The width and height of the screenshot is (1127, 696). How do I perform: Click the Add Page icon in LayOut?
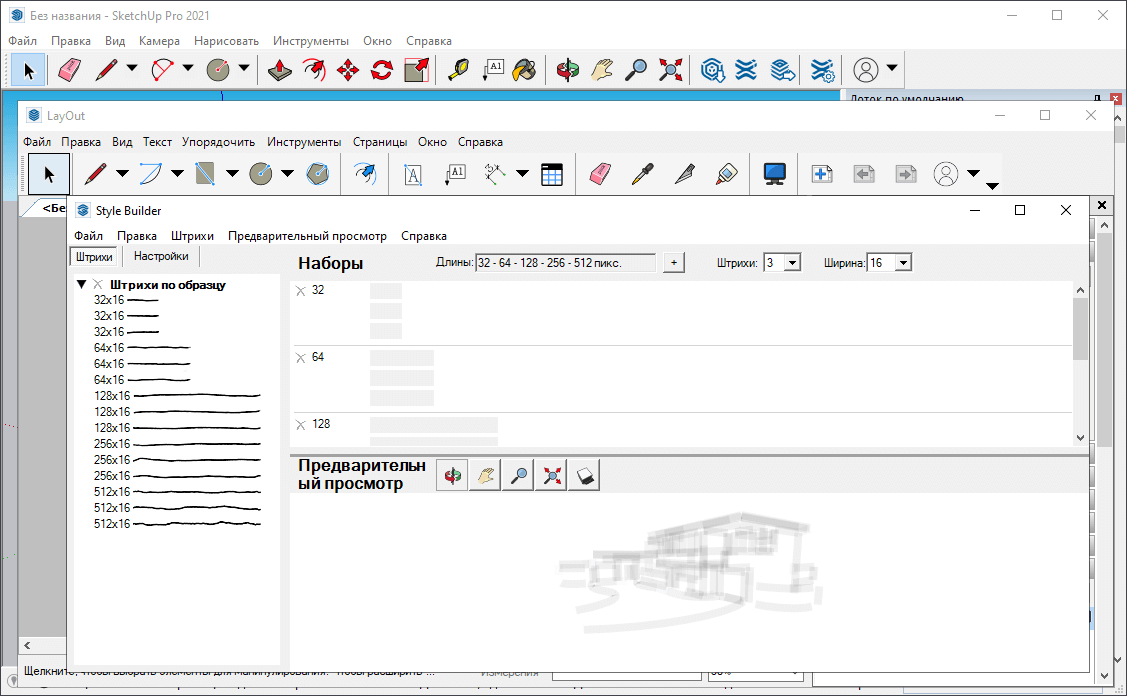pyautogui.click(x=822, y=174)
